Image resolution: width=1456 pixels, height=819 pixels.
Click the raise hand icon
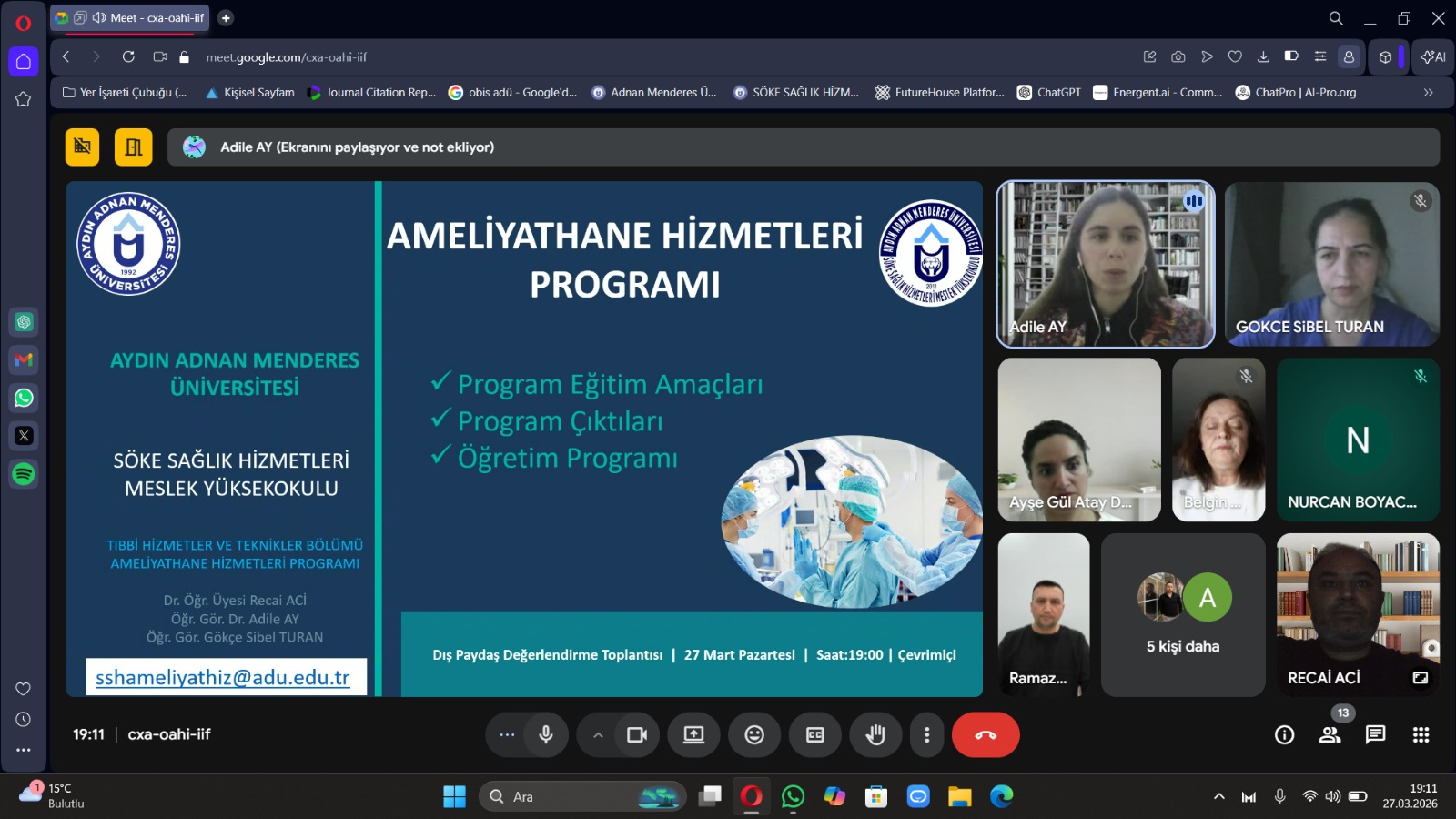click(x=875, y=735)
